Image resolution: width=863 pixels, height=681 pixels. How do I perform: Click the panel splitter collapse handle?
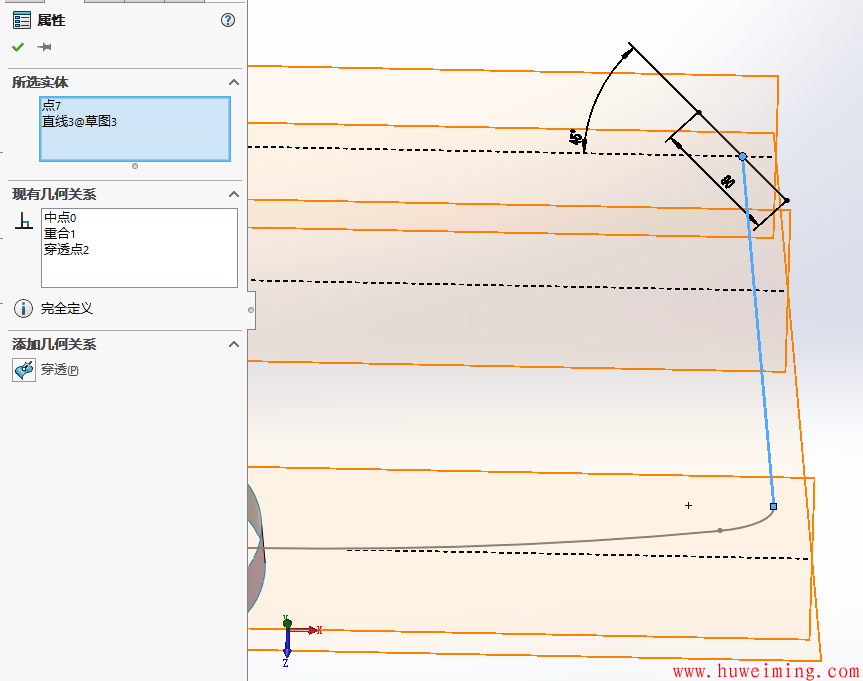coord(250,310)
